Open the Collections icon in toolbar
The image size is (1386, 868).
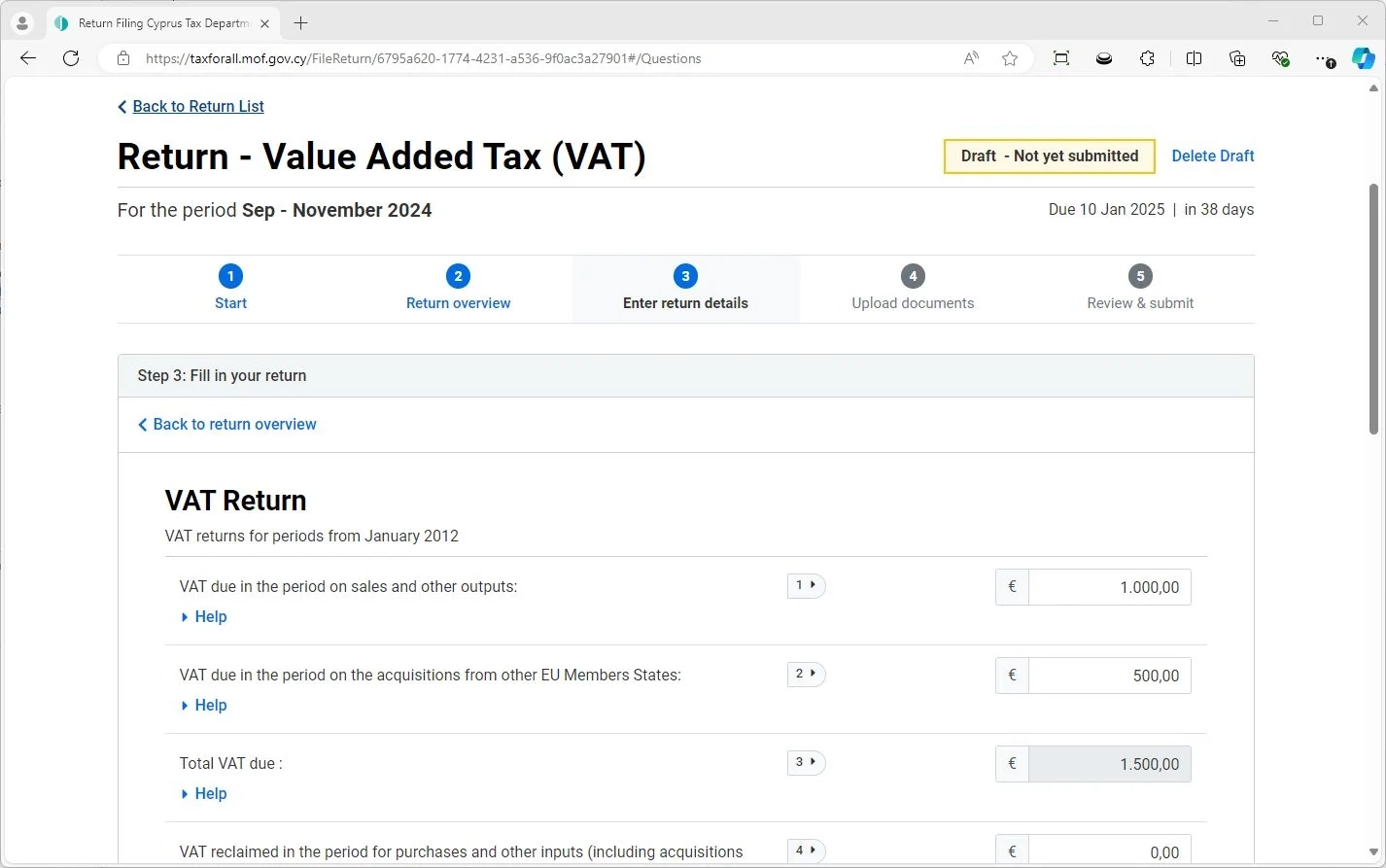pyautogui.click(x=1237, y=58)
